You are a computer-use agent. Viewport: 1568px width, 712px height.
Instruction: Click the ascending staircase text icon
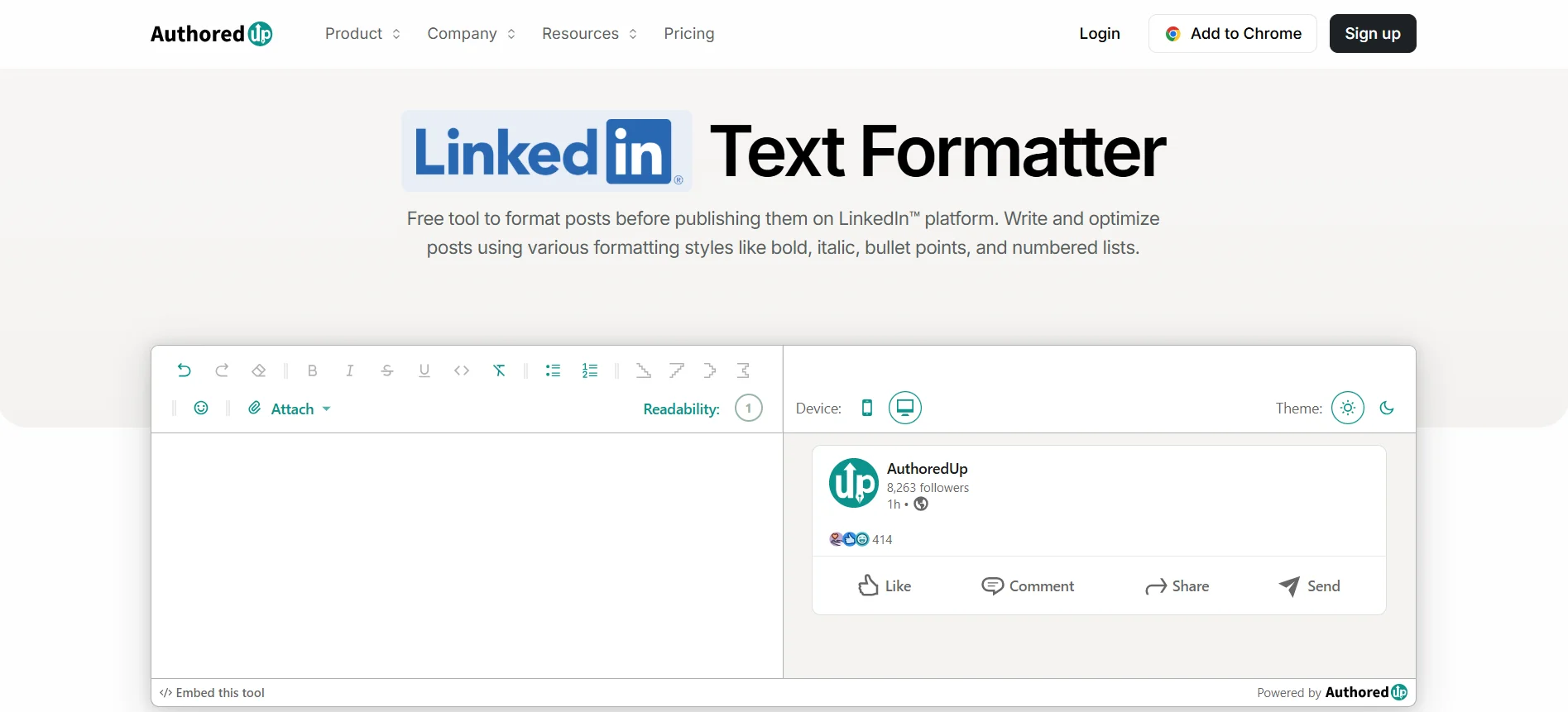point(677,370)
